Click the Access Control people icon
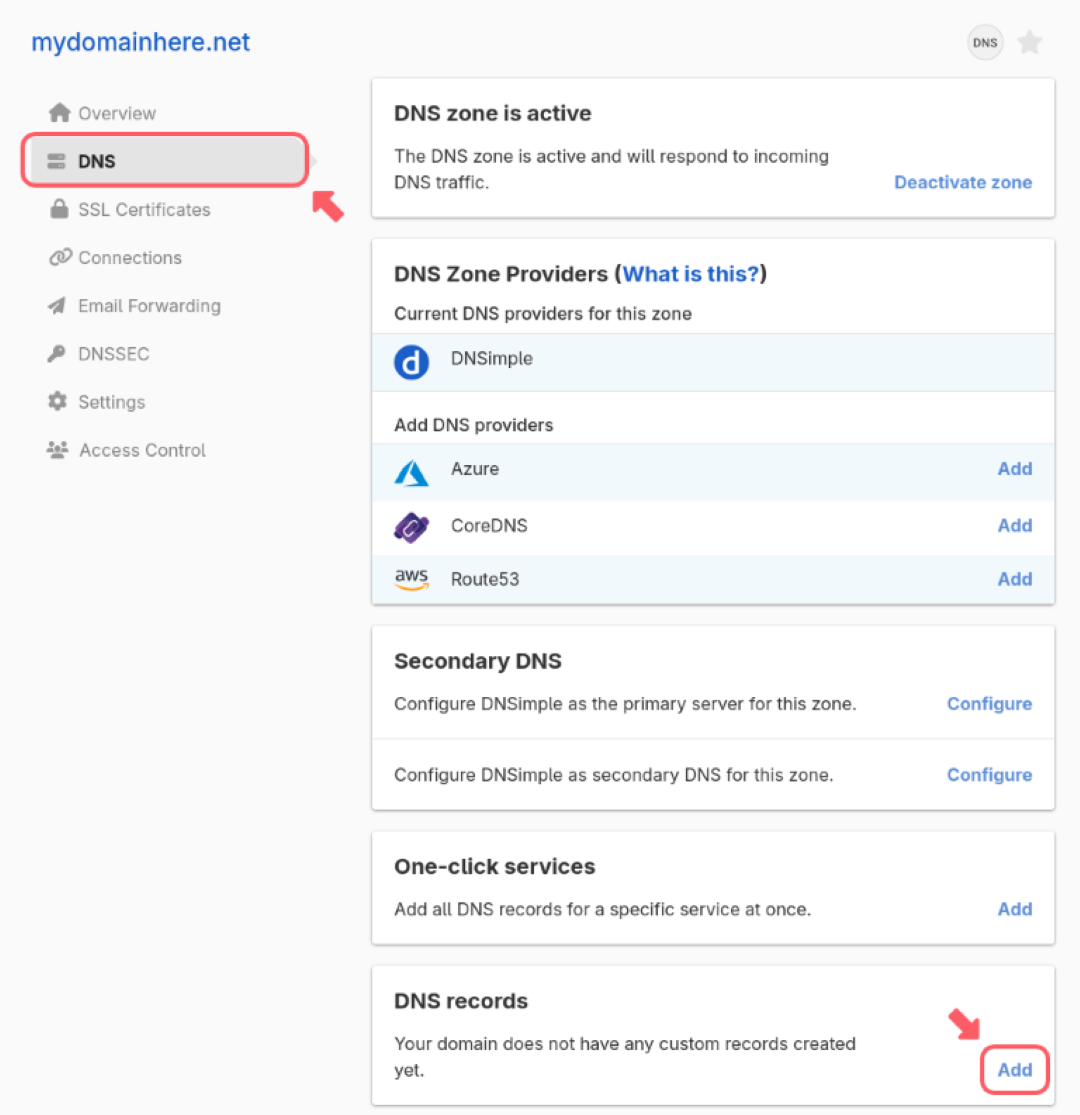1080x1115 pixels. (58, 449)
